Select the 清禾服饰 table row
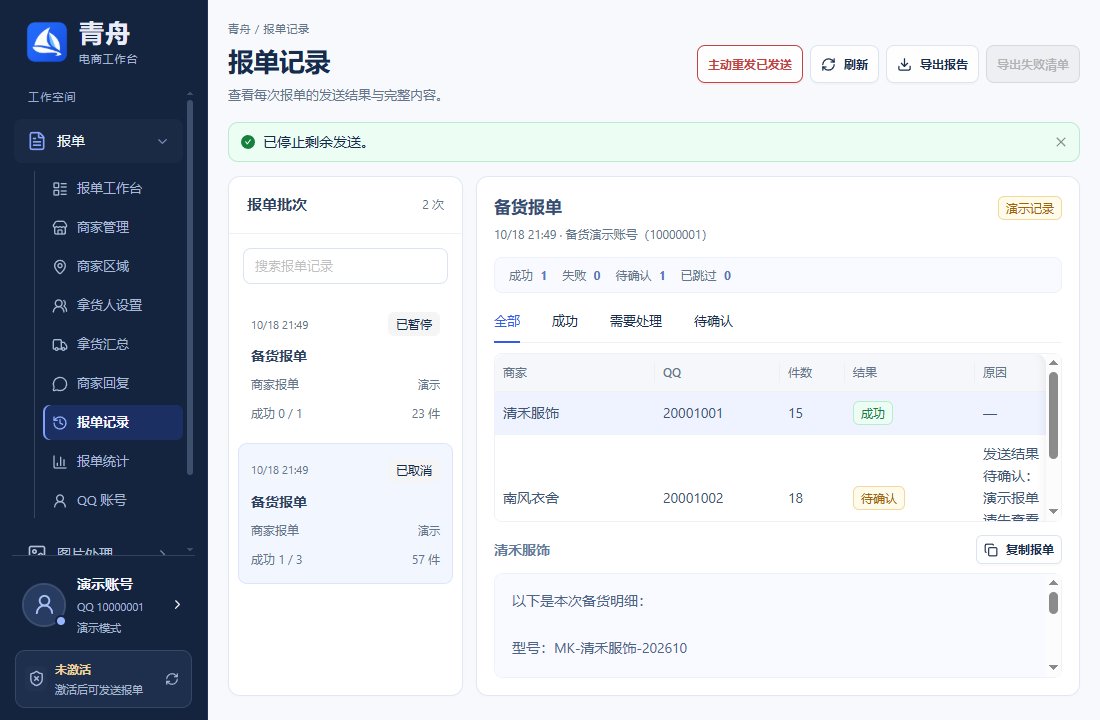 point(770,413)
